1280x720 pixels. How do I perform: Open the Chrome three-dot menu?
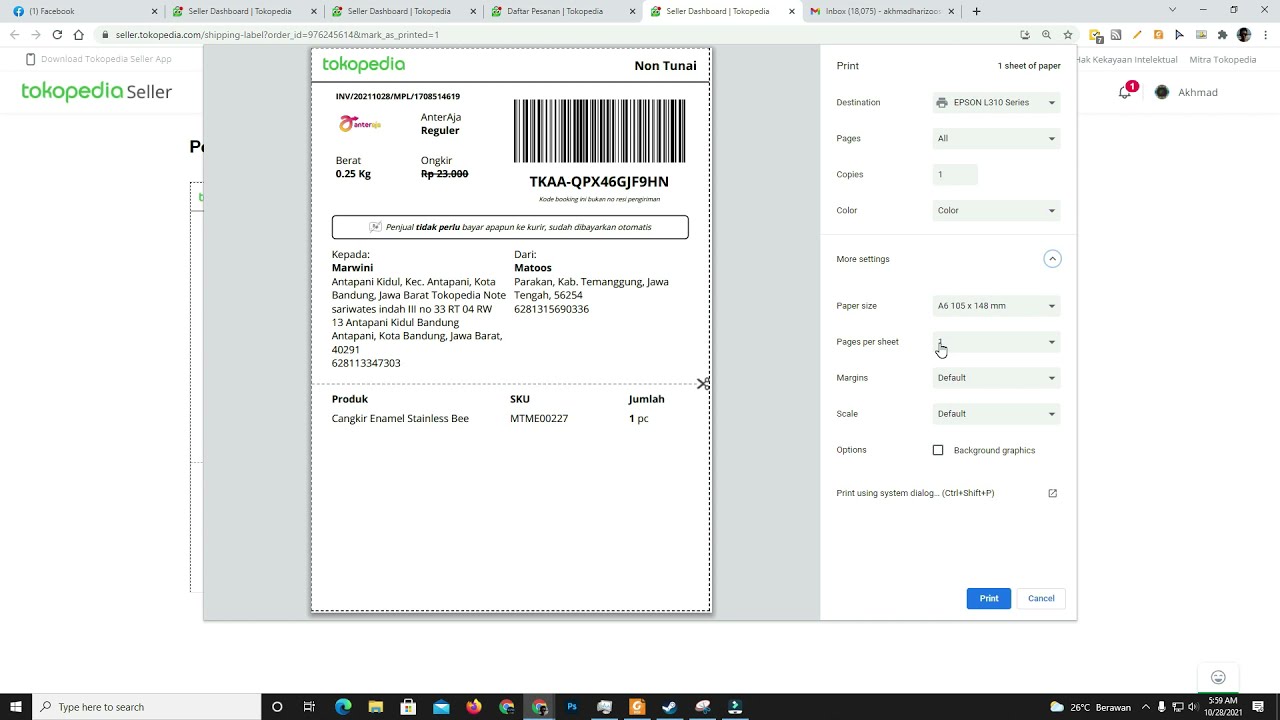coord(1265,34)
